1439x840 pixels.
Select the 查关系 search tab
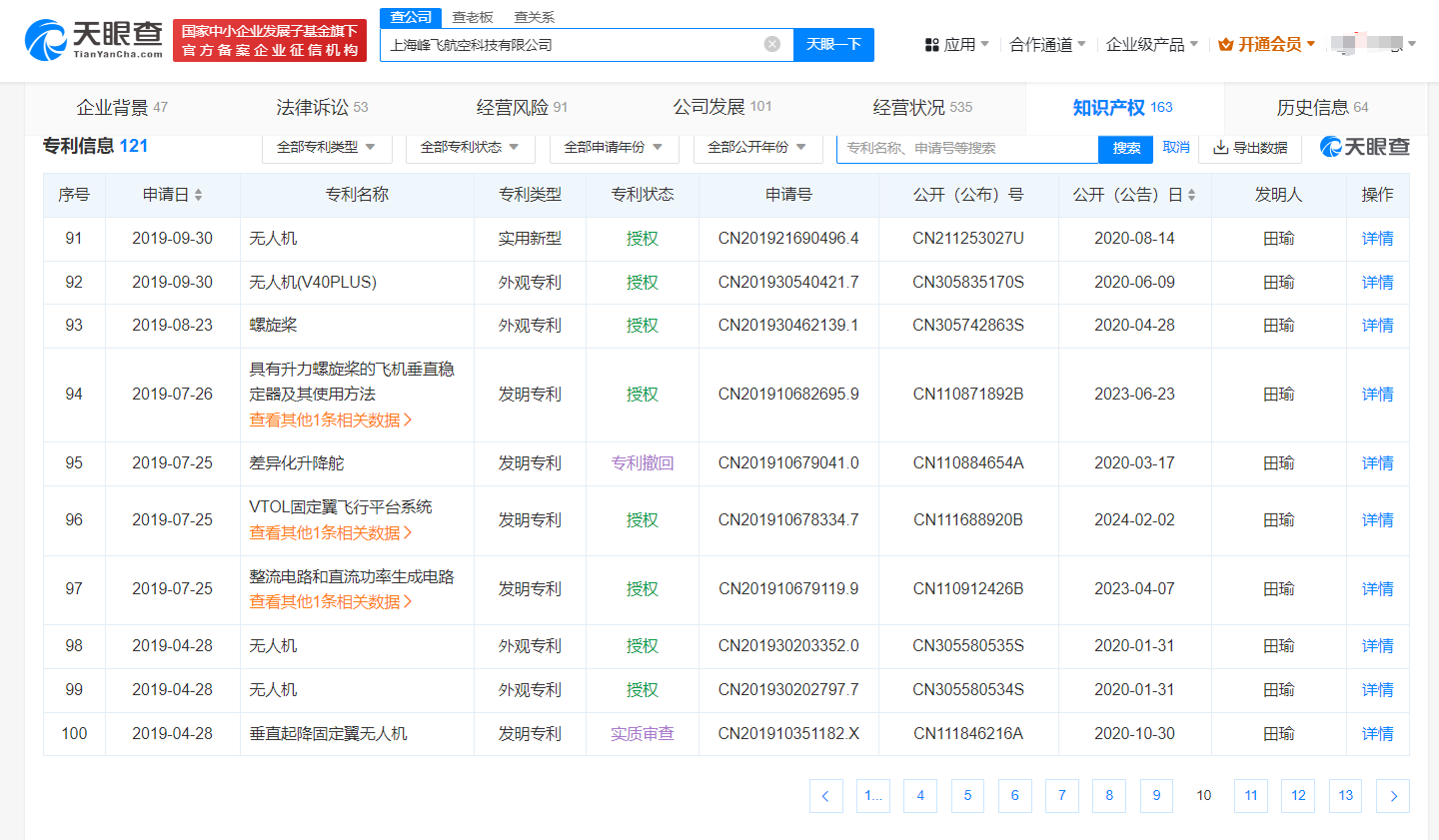pos(534,17)
